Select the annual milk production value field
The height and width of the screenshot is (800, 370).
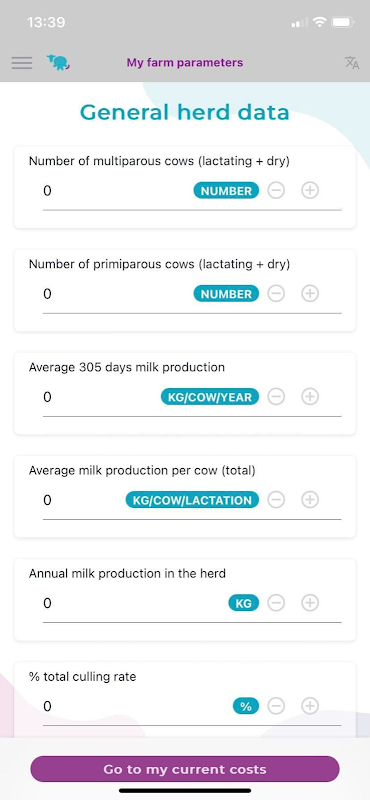pos(134,604)
